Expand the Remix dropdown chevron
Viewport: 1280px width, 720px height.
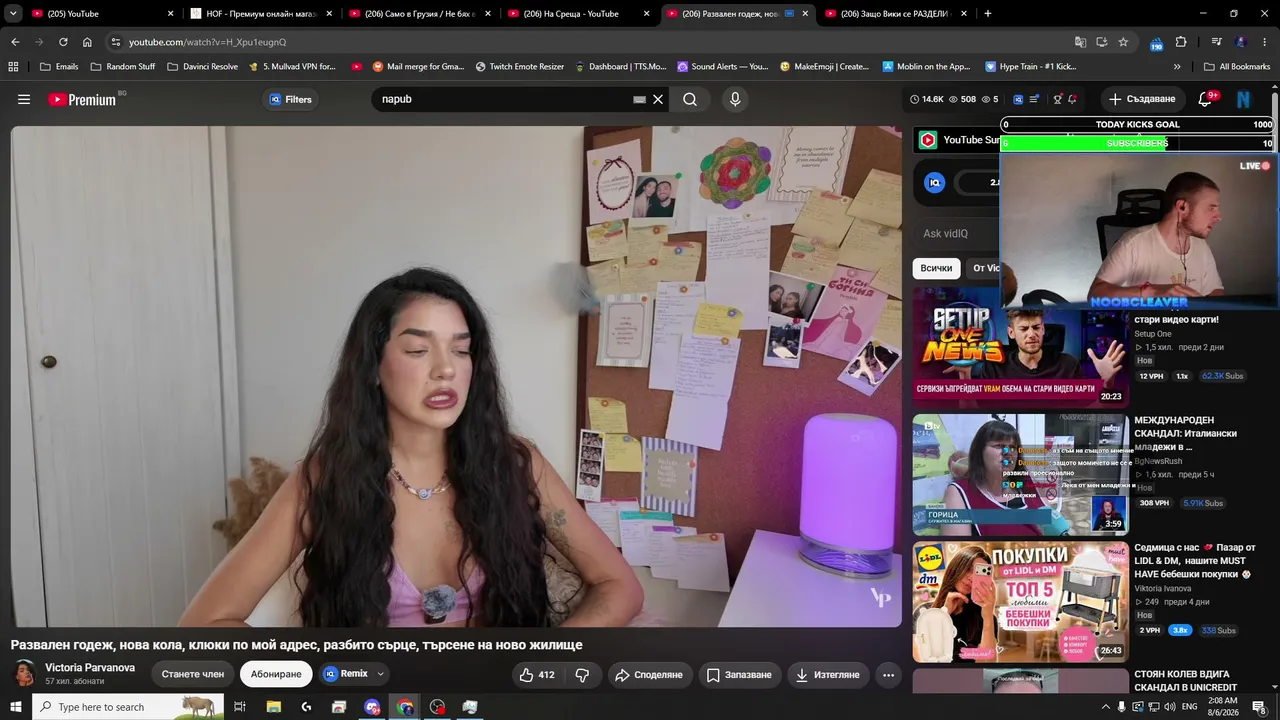point(381,674)
